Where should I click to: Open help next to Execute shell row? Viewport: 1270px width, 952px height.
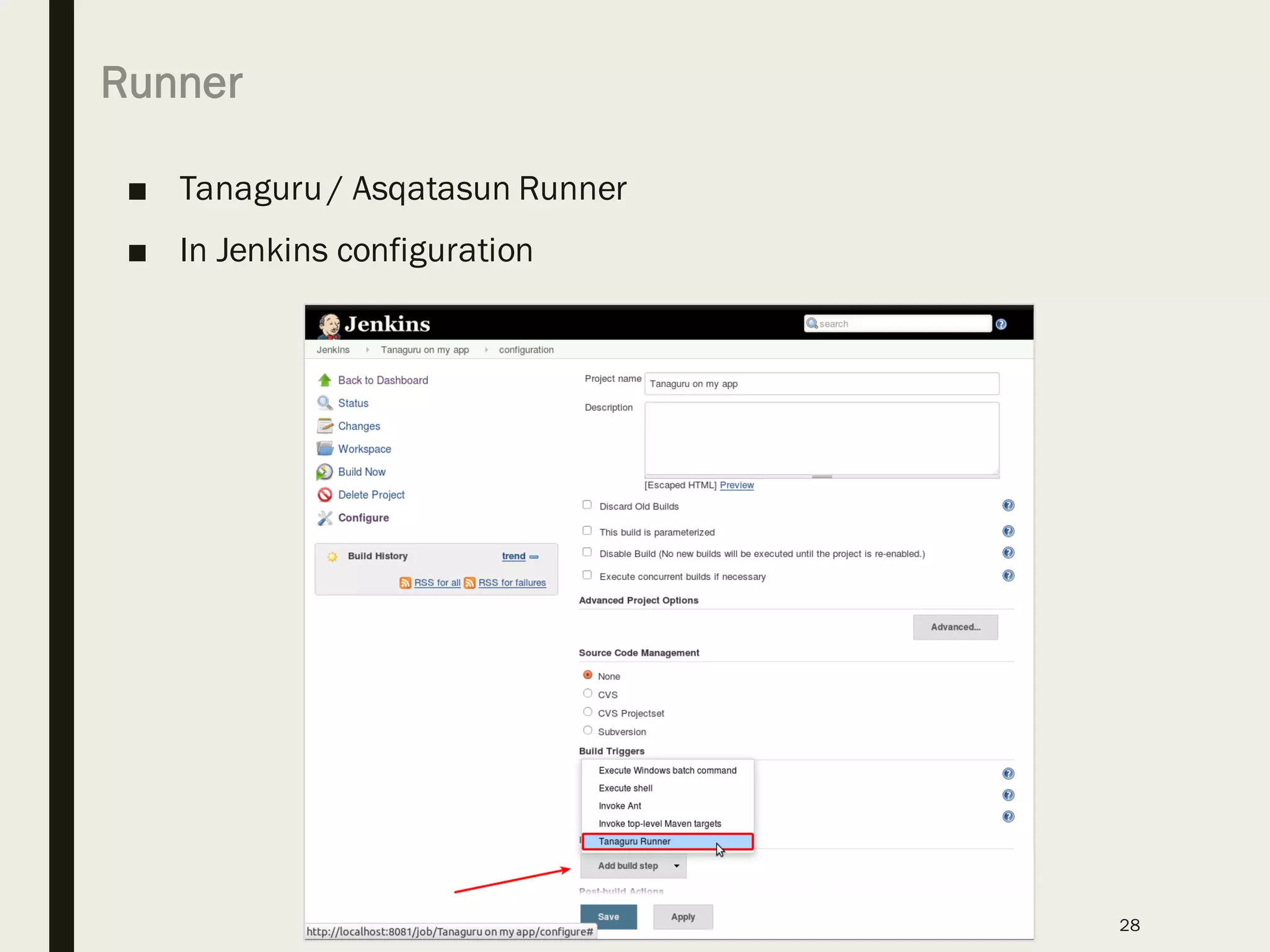(1008, 795)
